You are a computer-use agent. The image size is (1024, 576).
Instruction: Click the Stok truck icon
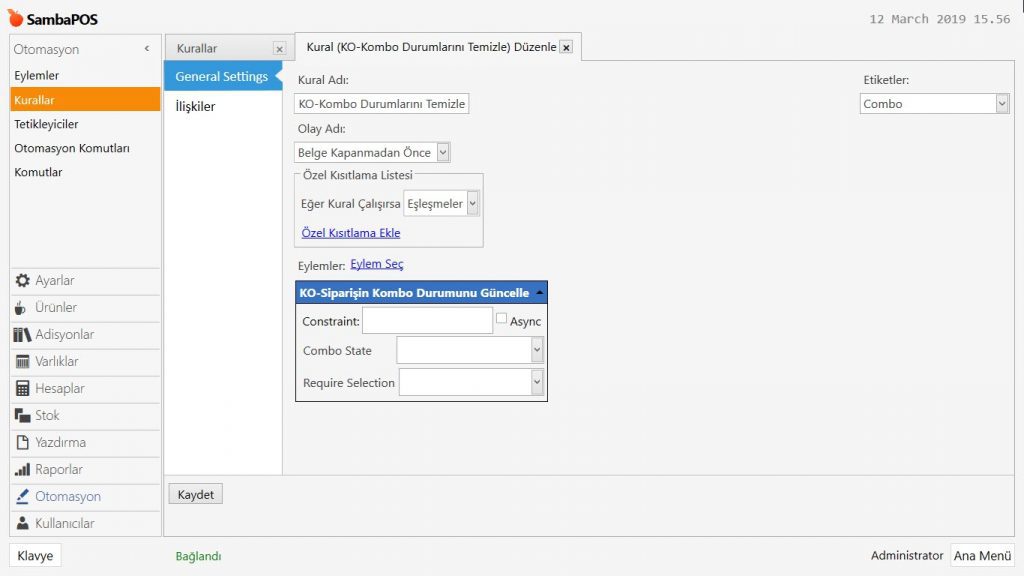pyautogui.click(x=22, y=416)
